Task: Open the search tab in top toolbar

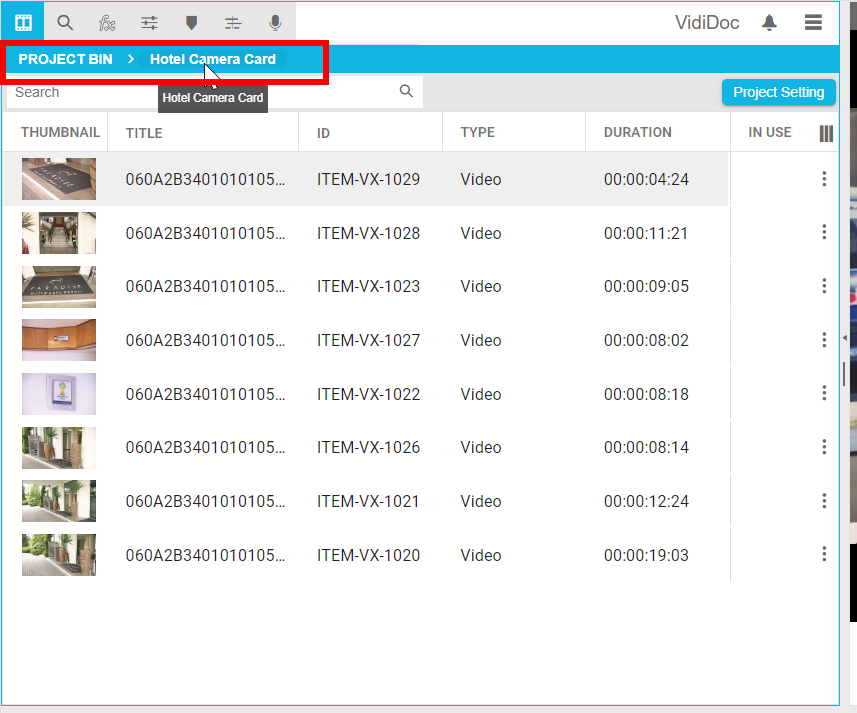Action: click(65, 22)
